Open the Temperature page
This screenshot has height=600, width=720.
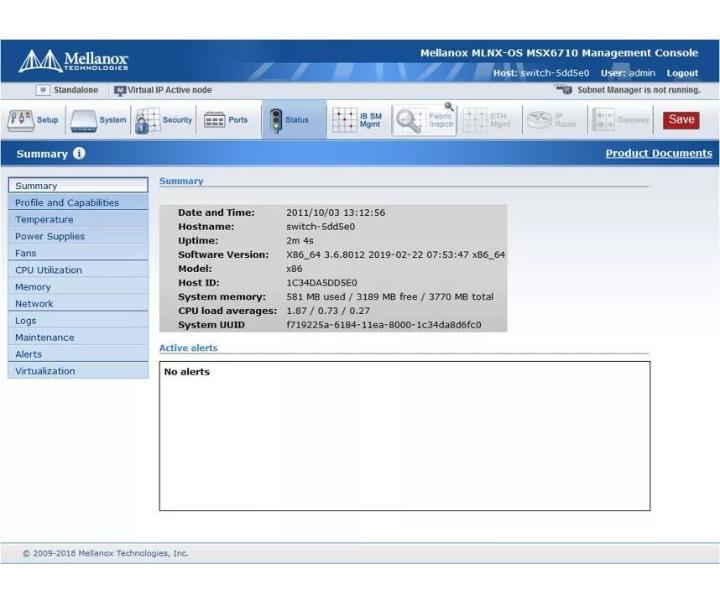coord(78,219)
